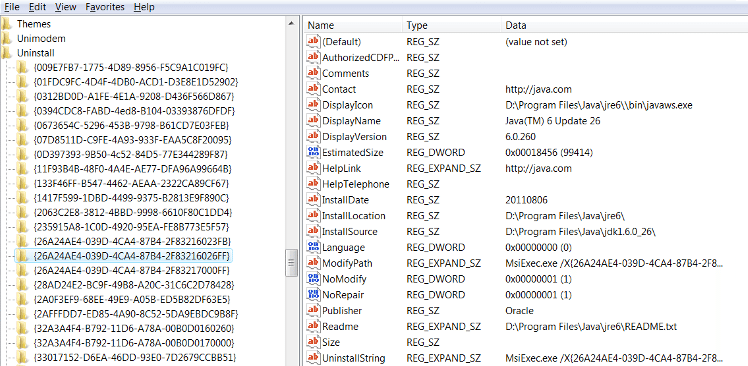Select key {235915A8-1C0D-4920-95EA-FE8B773E5F57}
Screen dimensions: 748x366
(132, 227)
